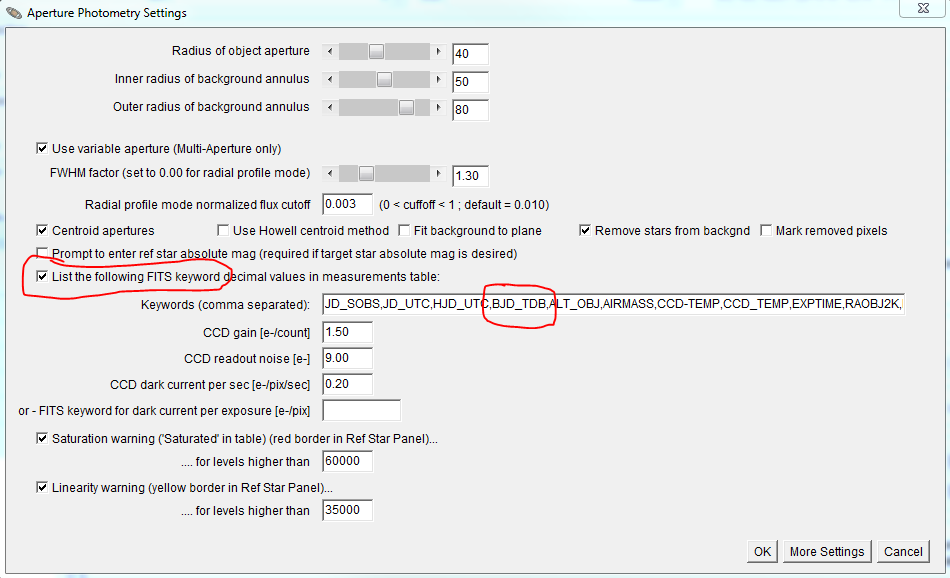The height and width of the screenshot is (578, 950).
Task: Enable Use Howell centroid method
Action: click(x=223, y=231)
